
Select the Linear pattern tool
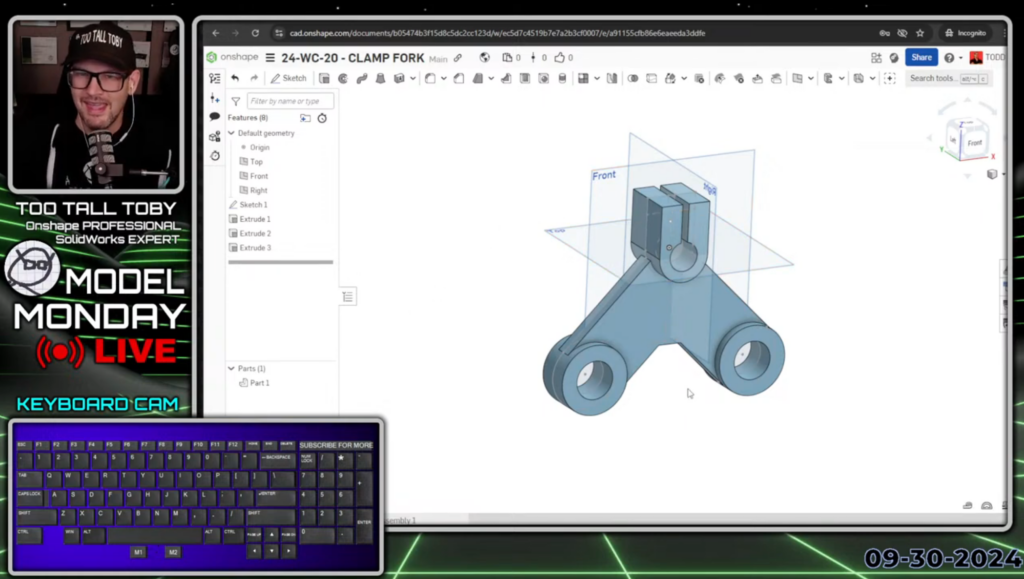click(x=583, y=78)
